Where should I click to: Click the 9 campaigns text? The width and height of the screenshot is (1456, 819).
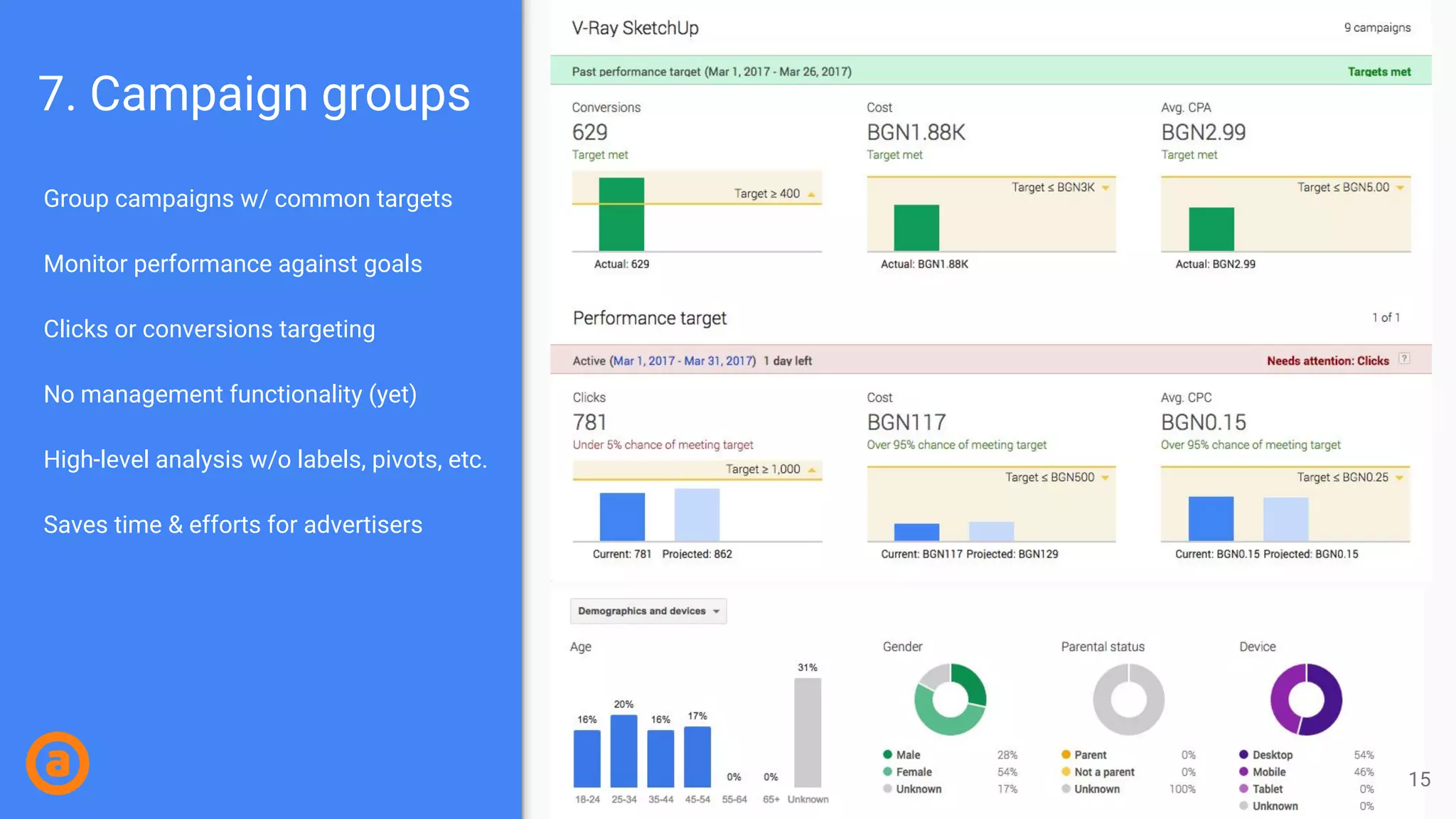click(x=1377, y=28)
